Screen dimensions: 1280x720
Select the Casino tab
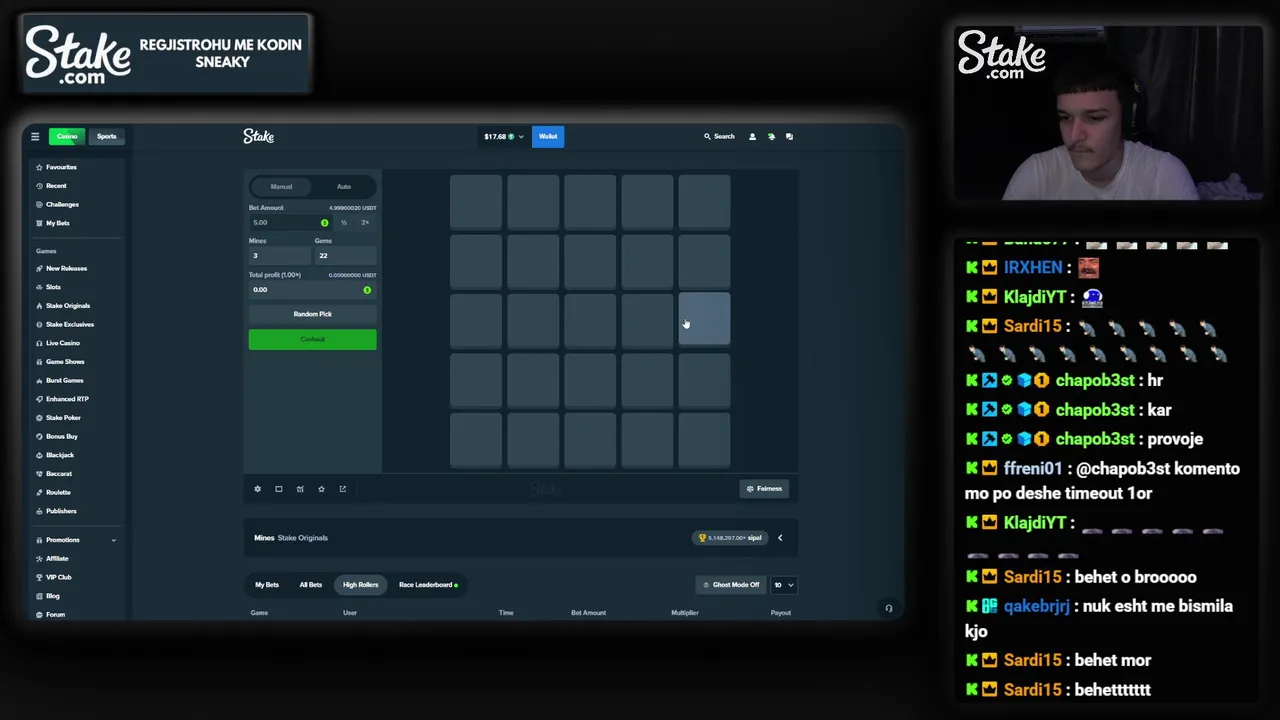pyautogui.click(x=67, y=136)
